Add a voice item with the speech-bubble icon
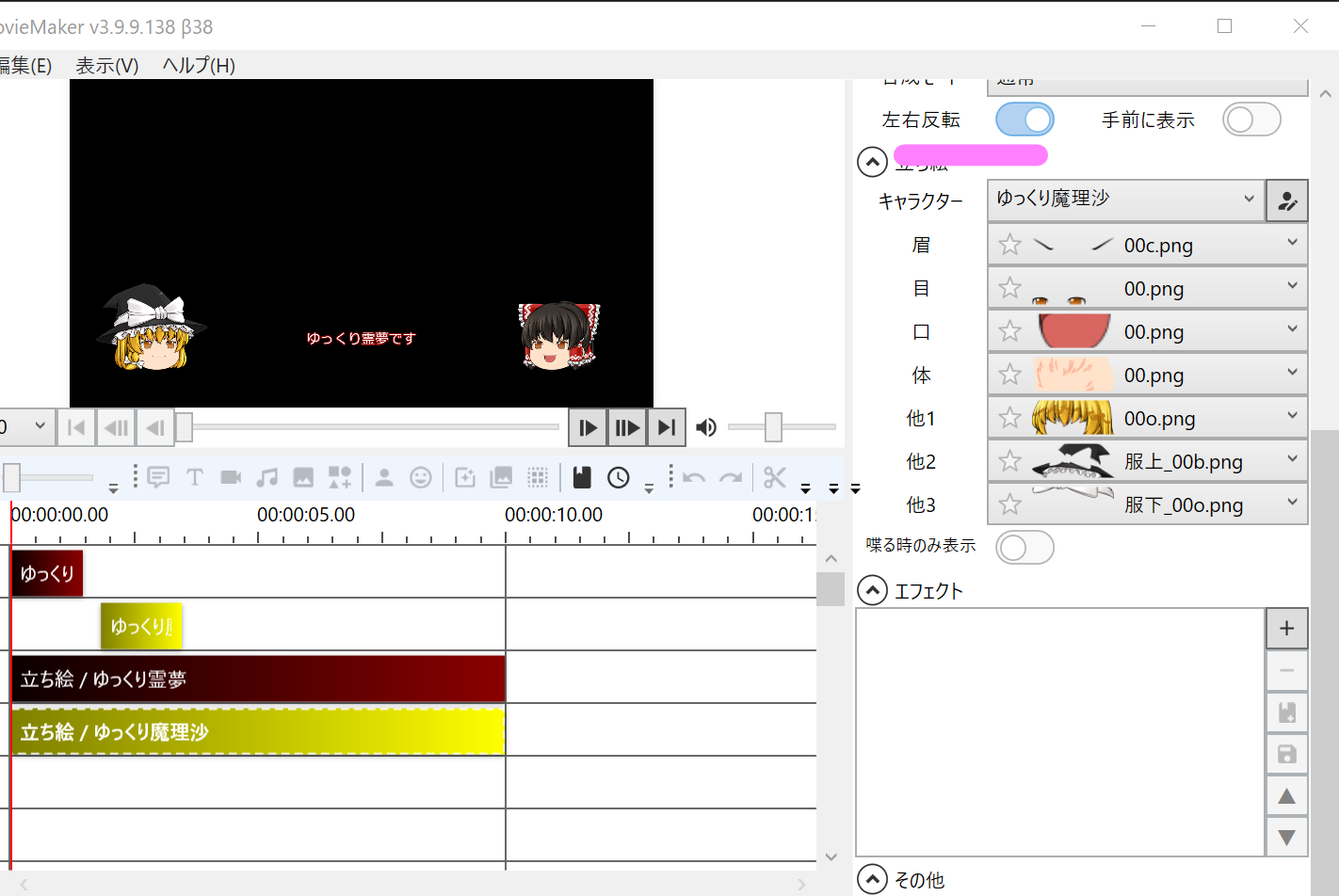 coord(158,478)
